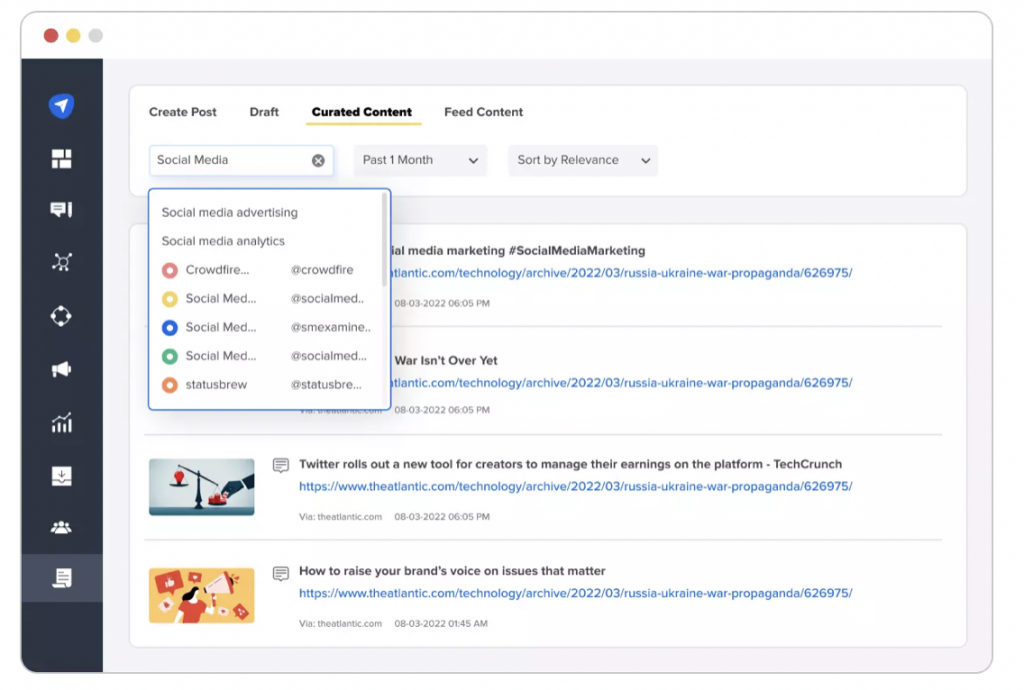Image resolution: width=1024 pixels, height=690 pixels.
Task: Choose the Social media analytics suggestion
Action: coord(223,241)
